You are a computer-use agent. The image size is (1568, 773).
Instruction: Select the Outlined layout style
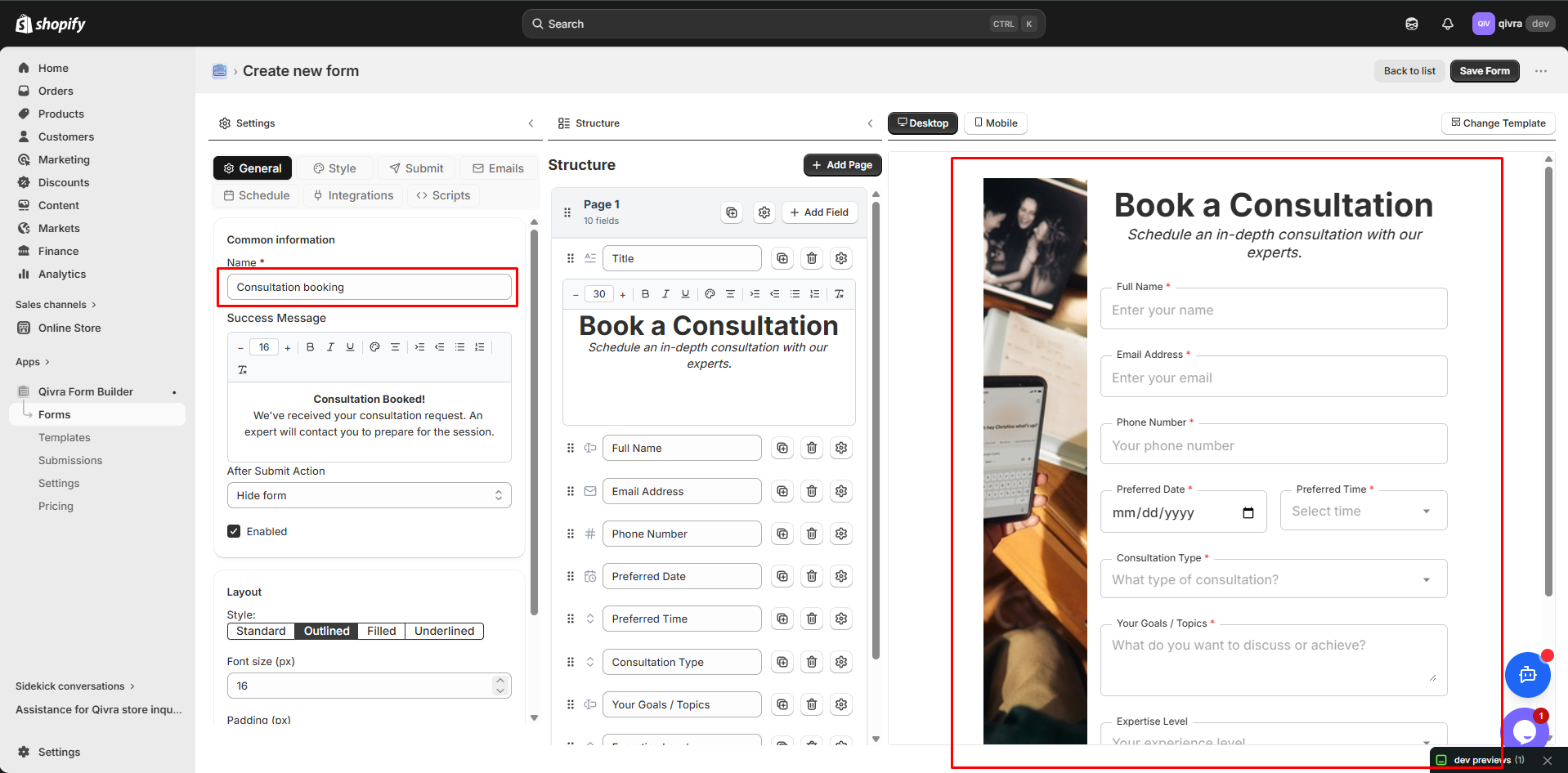326,631
